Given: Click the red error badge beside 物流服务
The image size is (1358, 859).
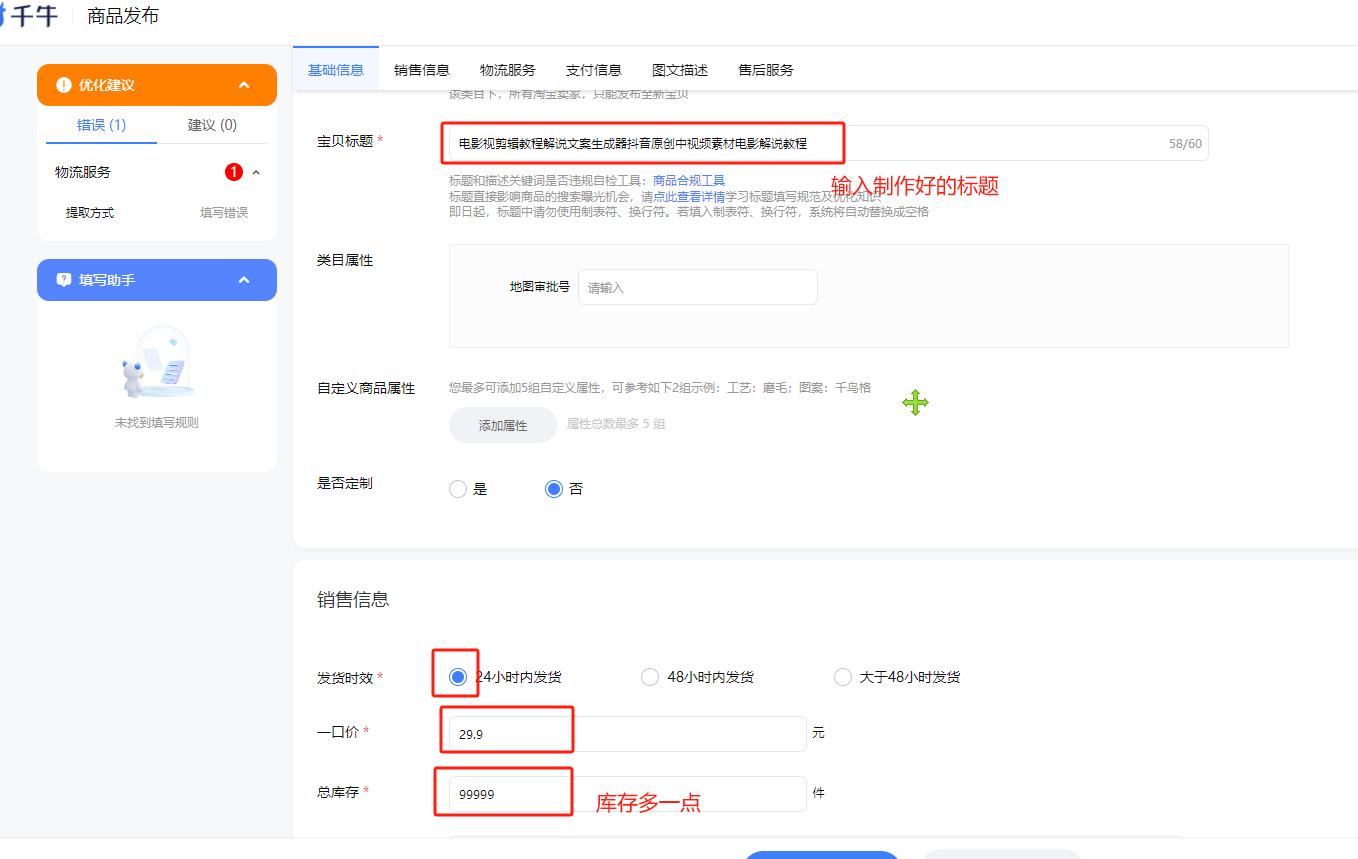Looking at the screenshot, I should (233, 171).
